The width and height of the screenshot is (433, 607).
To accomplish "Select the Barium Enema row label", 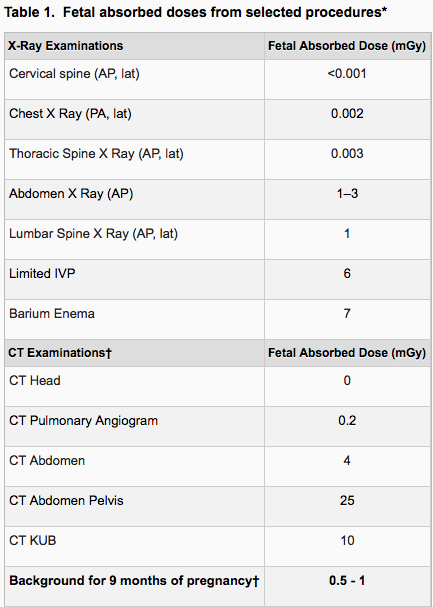I will point(52,314).
